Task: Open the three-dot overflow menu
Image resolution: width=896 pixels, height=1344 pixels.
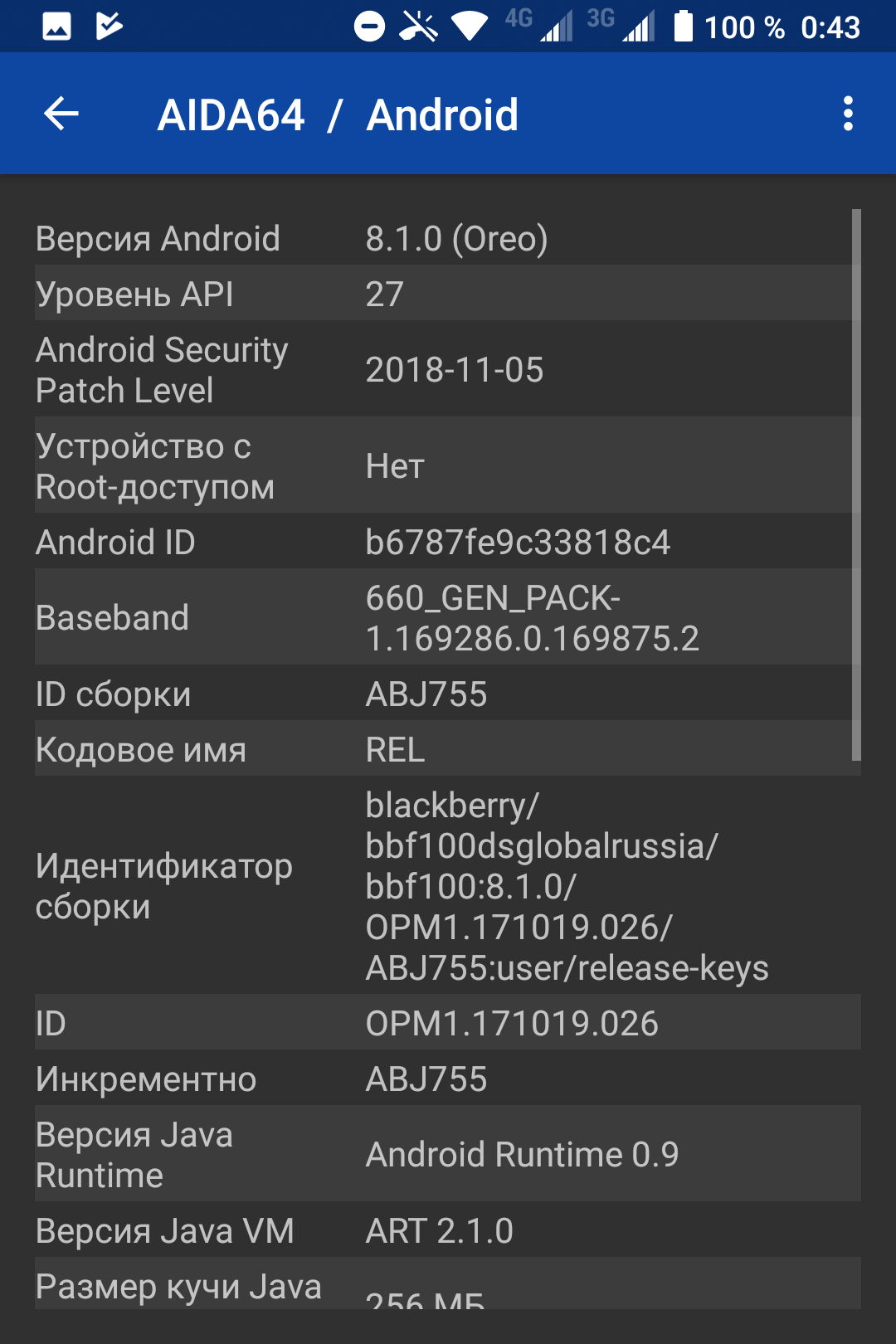Action: (x=848, y=114)
